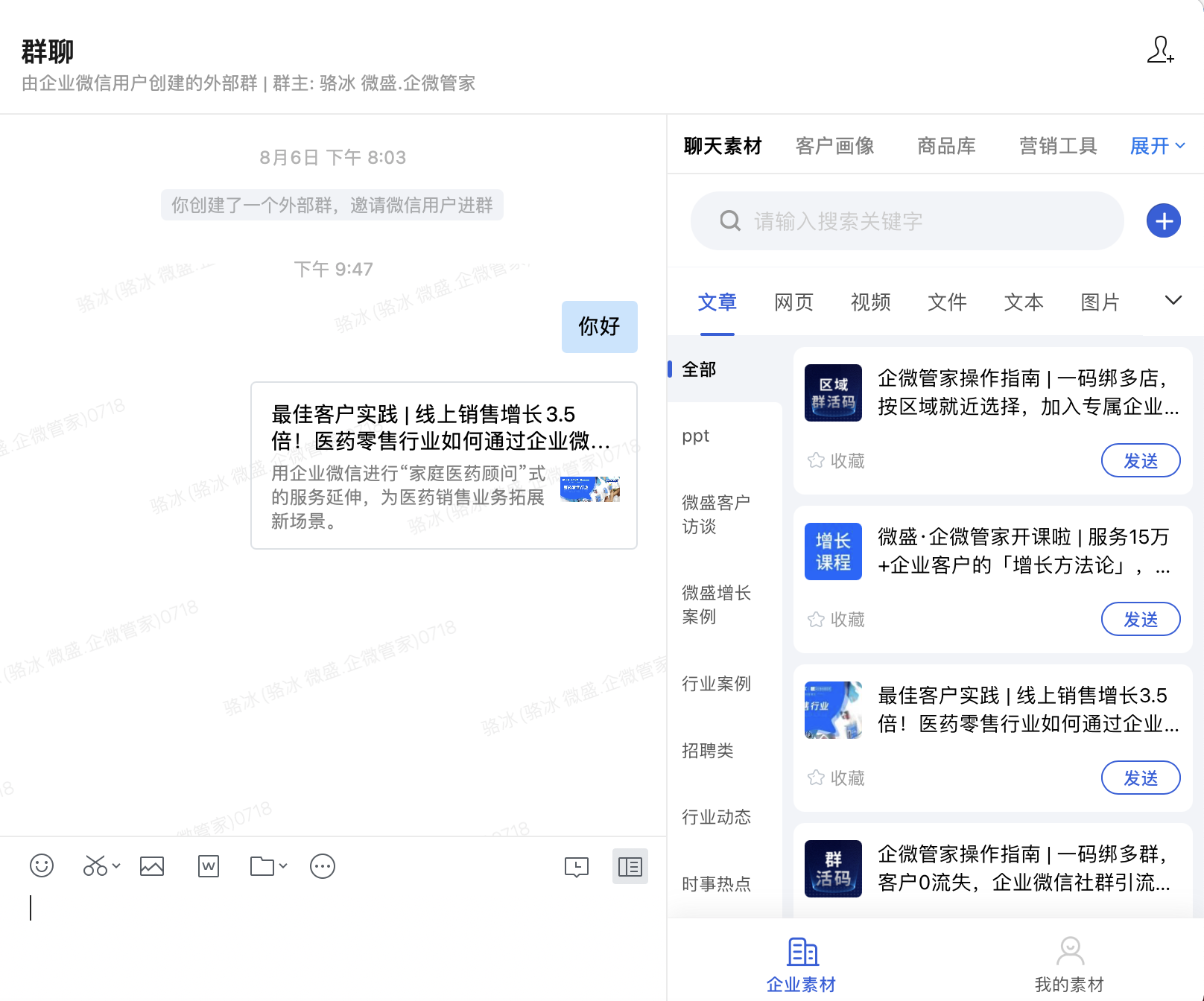Select the 文件 material type tab

[947, 302]
